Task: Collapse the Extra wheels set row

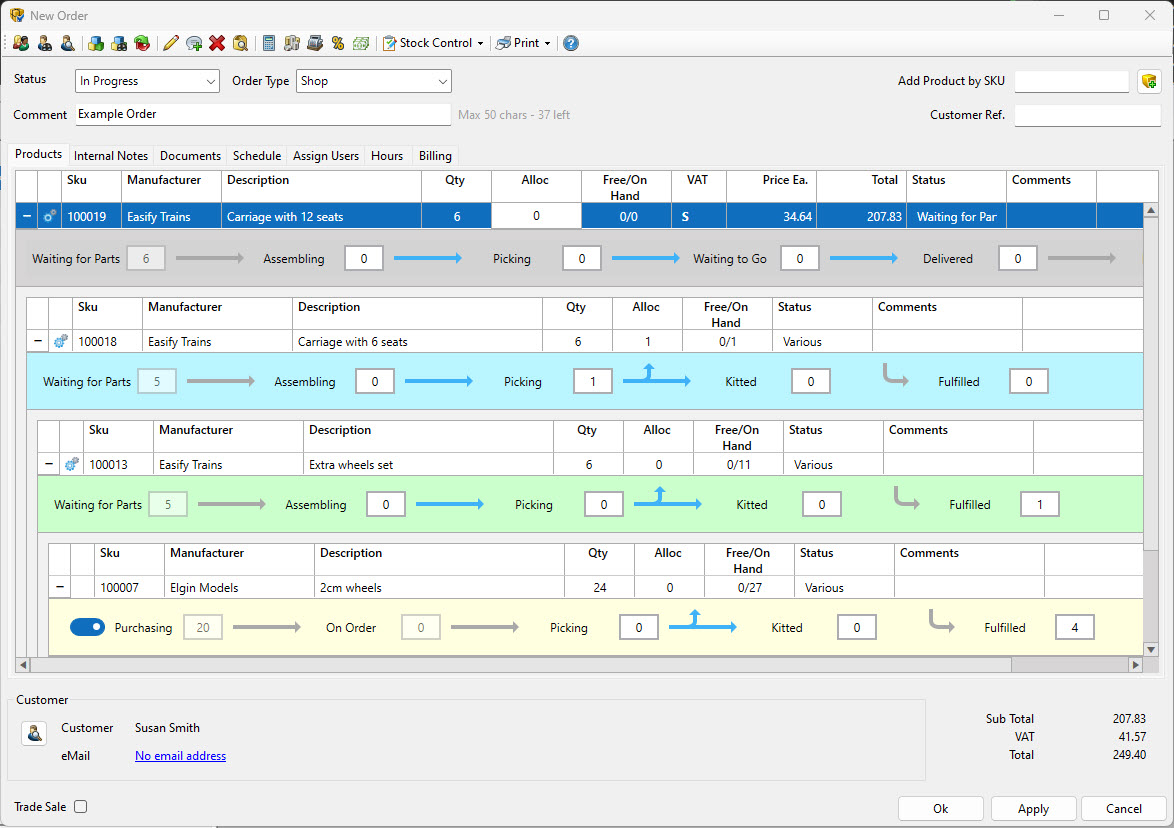Action: [x=49, y=464]
